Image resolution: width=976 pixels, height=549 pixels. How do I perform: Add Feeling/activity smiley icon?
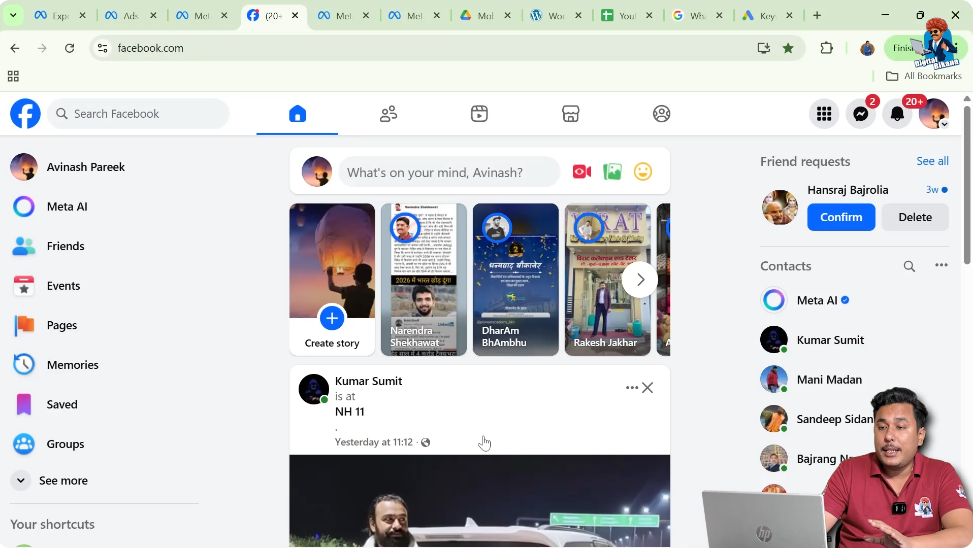643,171
